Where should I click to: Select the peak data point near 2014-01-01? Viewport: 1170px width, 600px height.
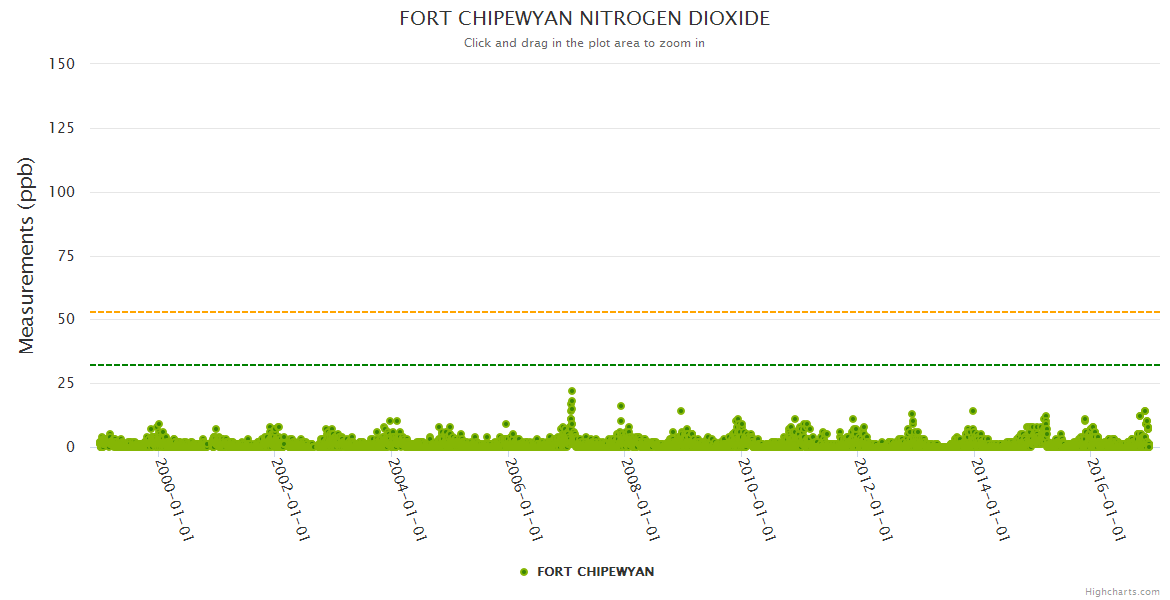point(972,411)
